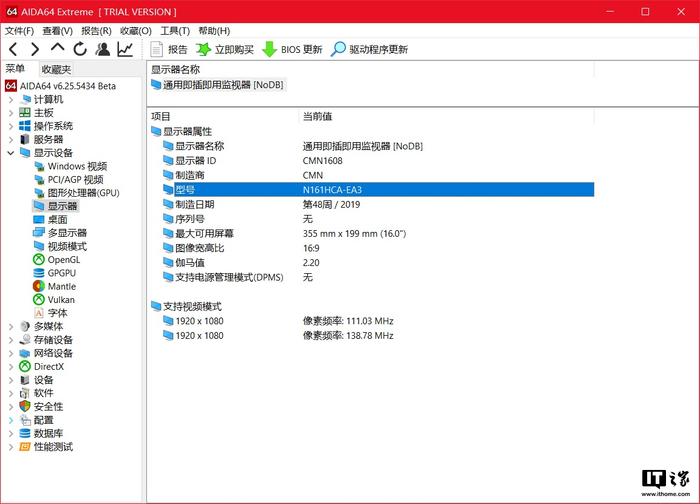
Task: Click the Mantle icon in the tree
Action: point(39,286)
